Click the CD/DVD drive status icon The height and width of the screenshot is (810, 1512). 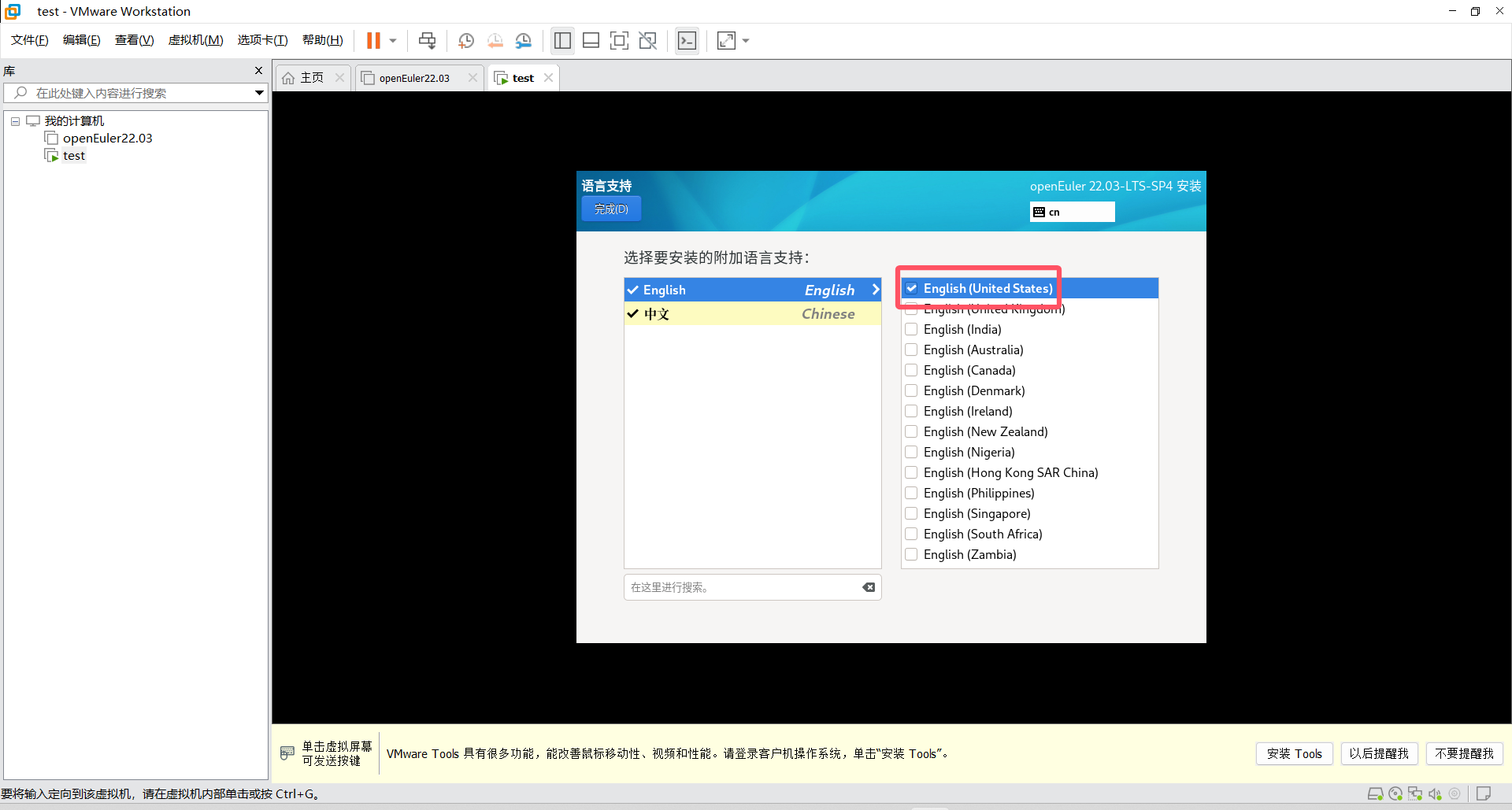point(1395,793)
